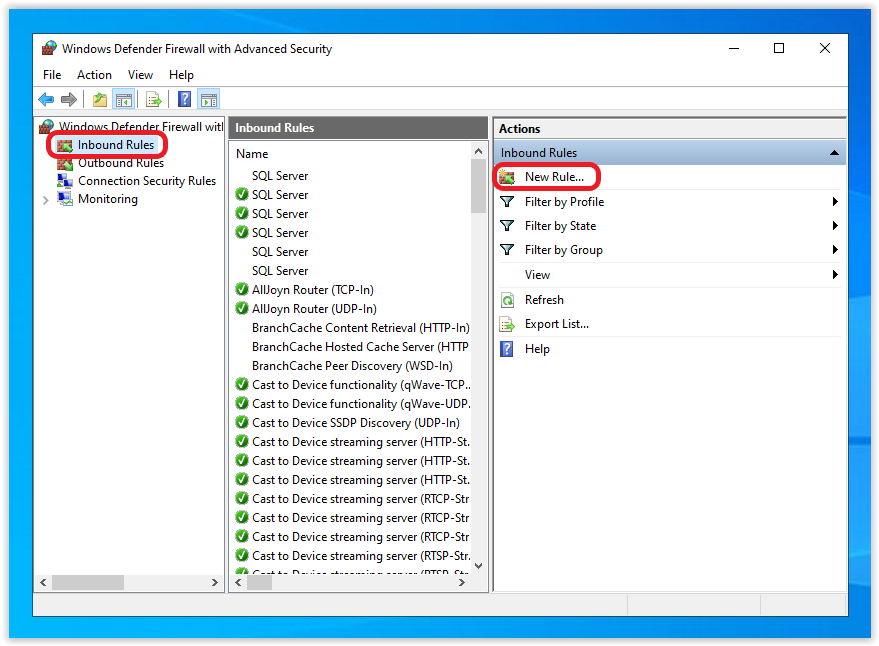Toggle the Show/Hide Console Tree toolbar button

click(x=124, y=99)
